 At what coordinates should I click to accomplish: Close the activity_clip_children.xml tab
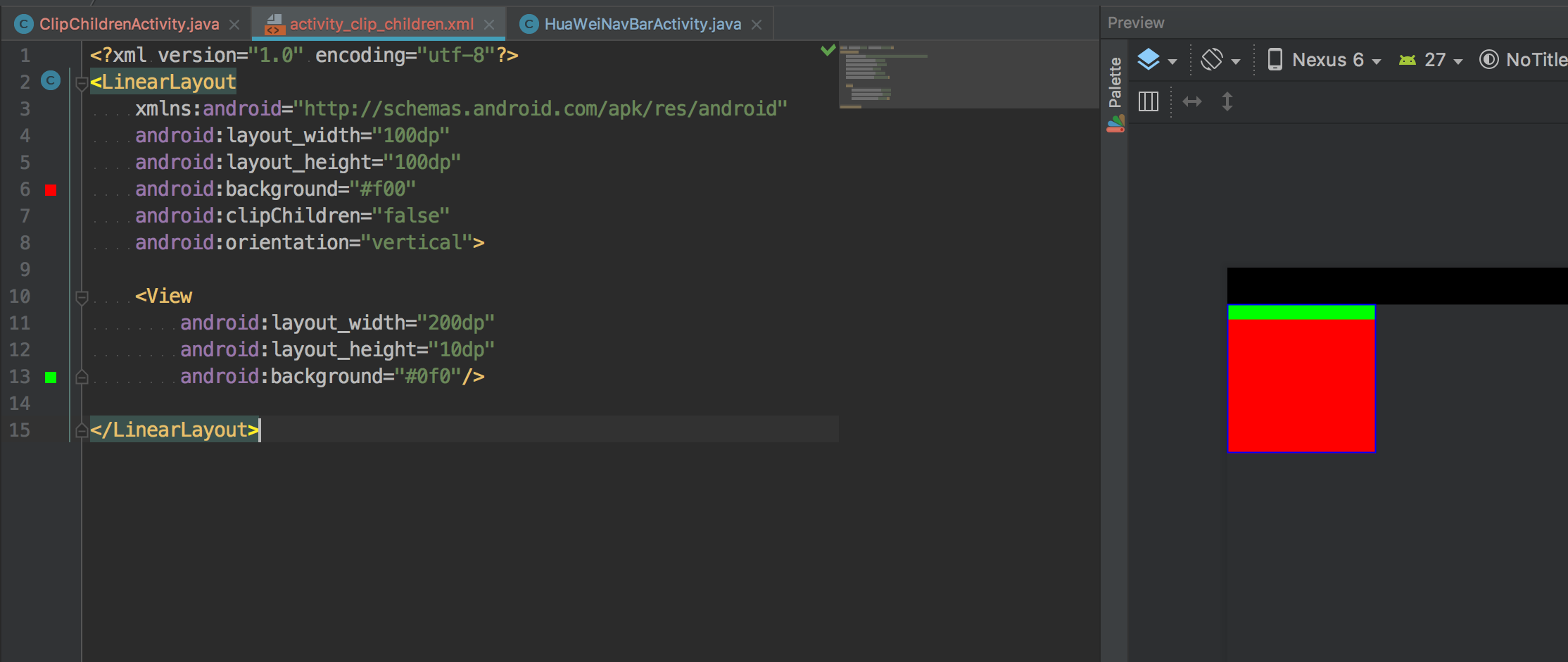point(489,25)
